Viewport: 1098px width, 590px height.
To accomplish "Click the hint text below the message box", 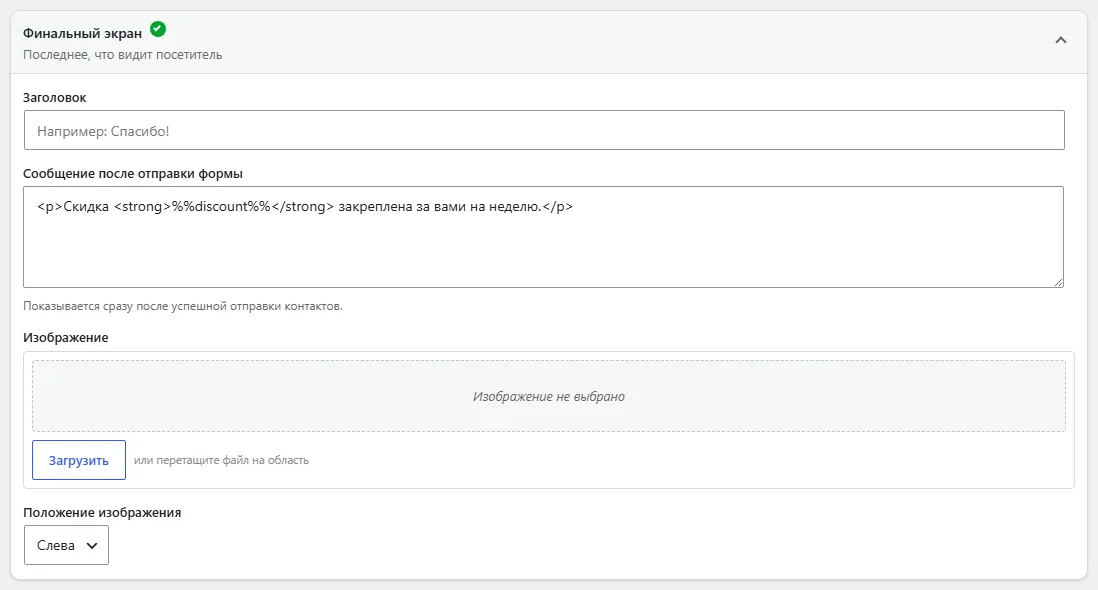I will (x=183, y=306).
